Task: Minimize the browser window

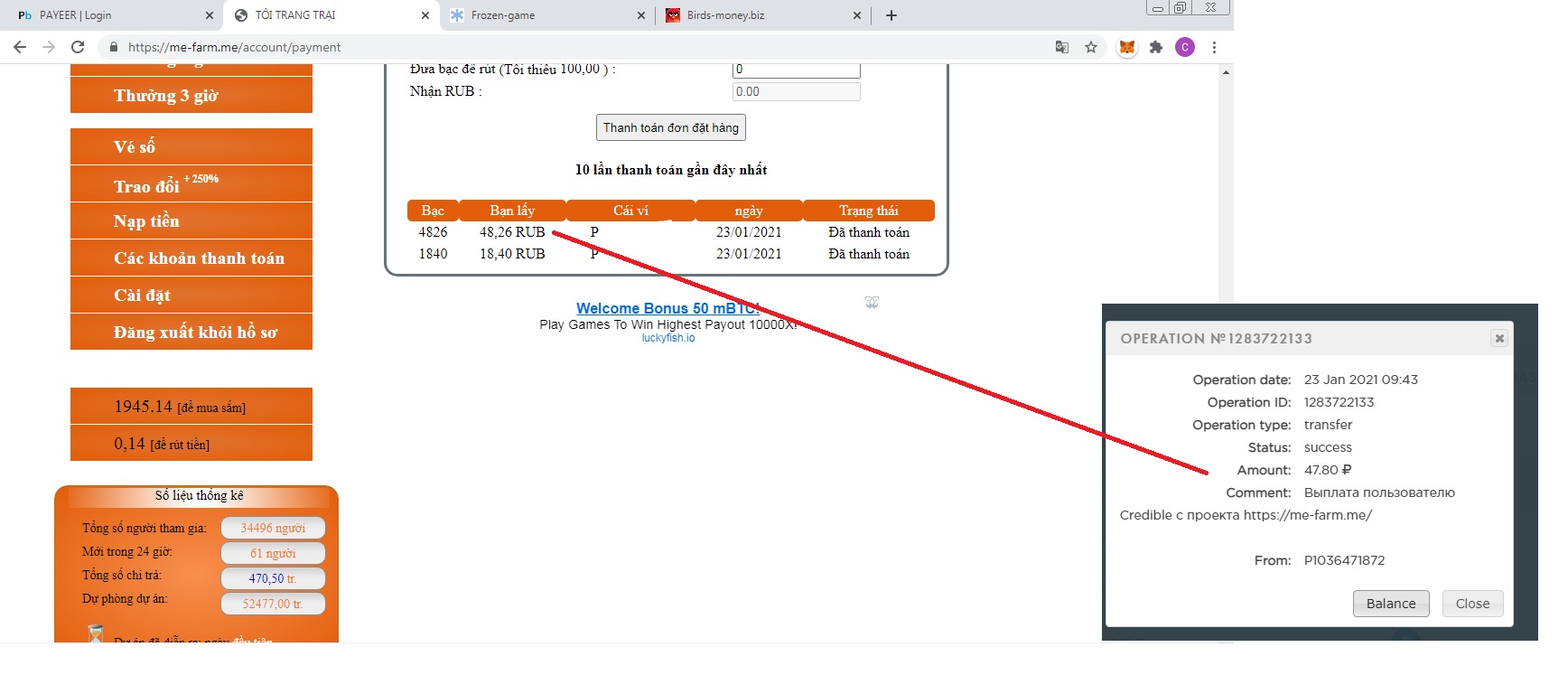Action: 1158,7
